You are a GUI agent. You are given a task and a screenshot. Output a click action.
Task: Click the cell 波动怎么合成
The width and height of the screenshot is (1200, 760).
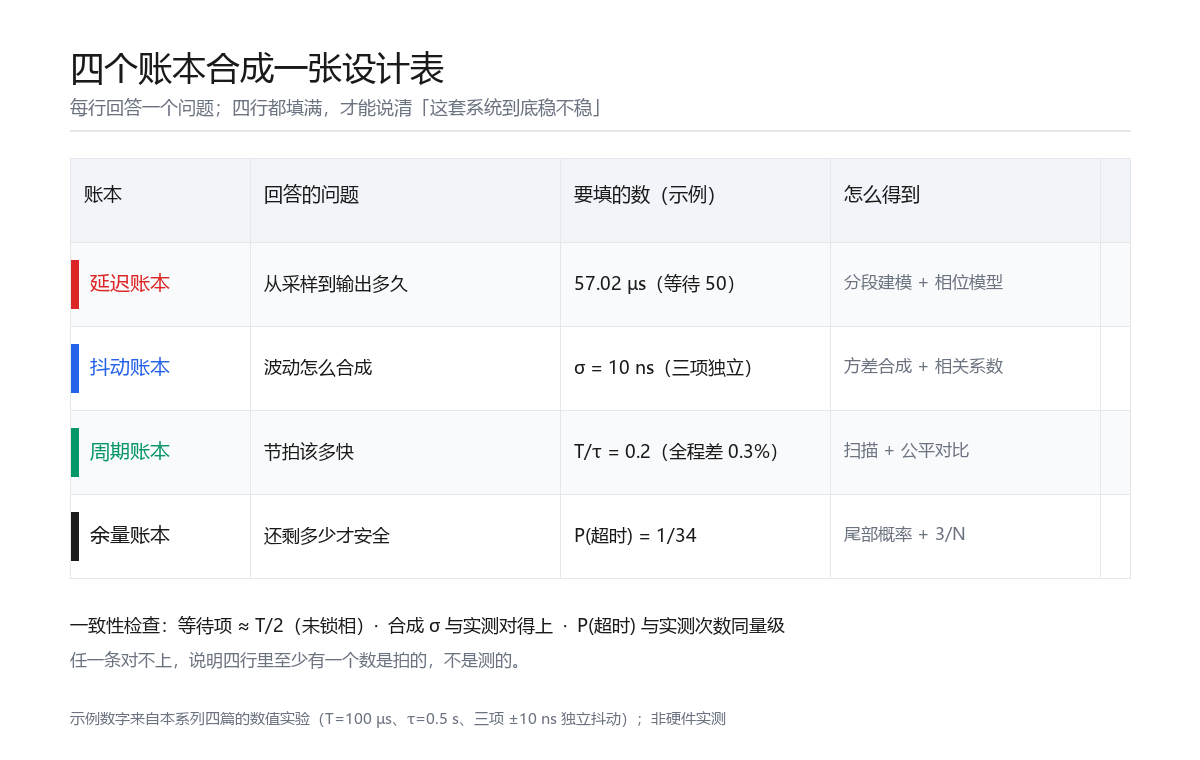pos(318,368)
